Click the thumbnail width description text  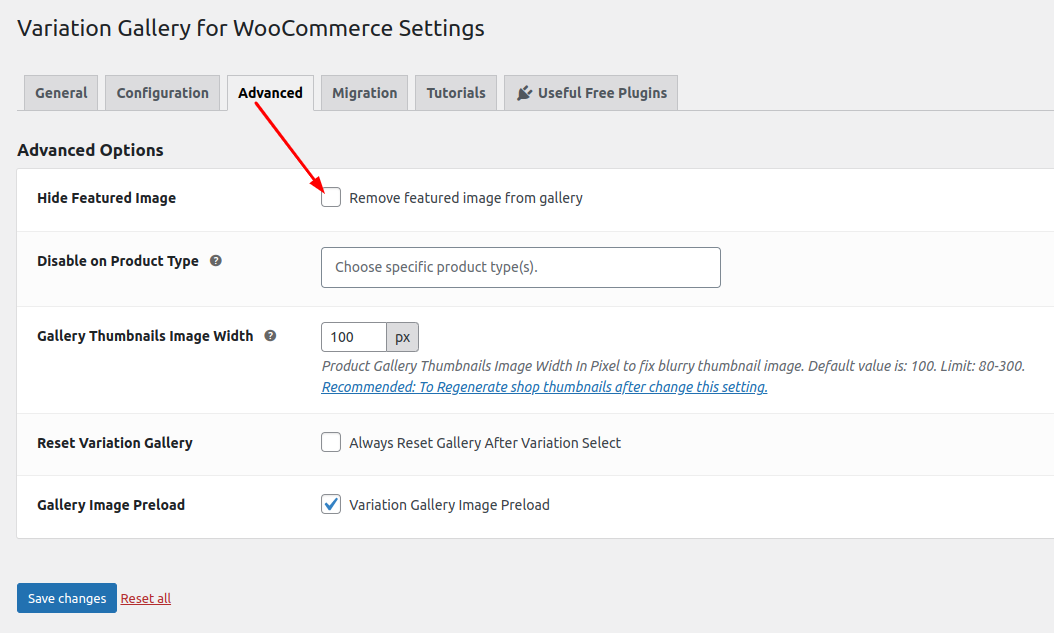tap(673, 366)
